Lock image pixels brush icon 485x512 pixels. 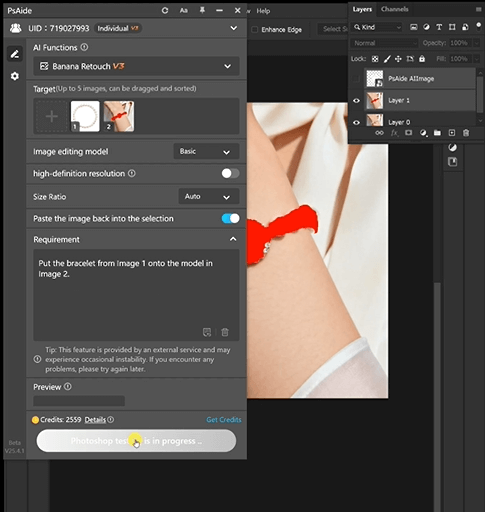[x=387, y=59]
